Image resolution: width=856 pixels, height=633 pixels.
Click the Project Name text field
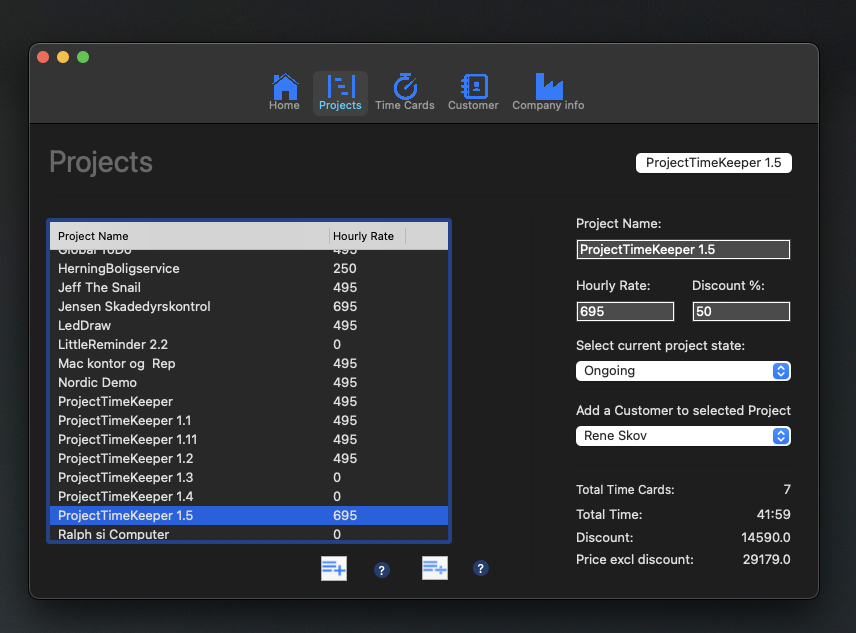(x=683, y=250)
